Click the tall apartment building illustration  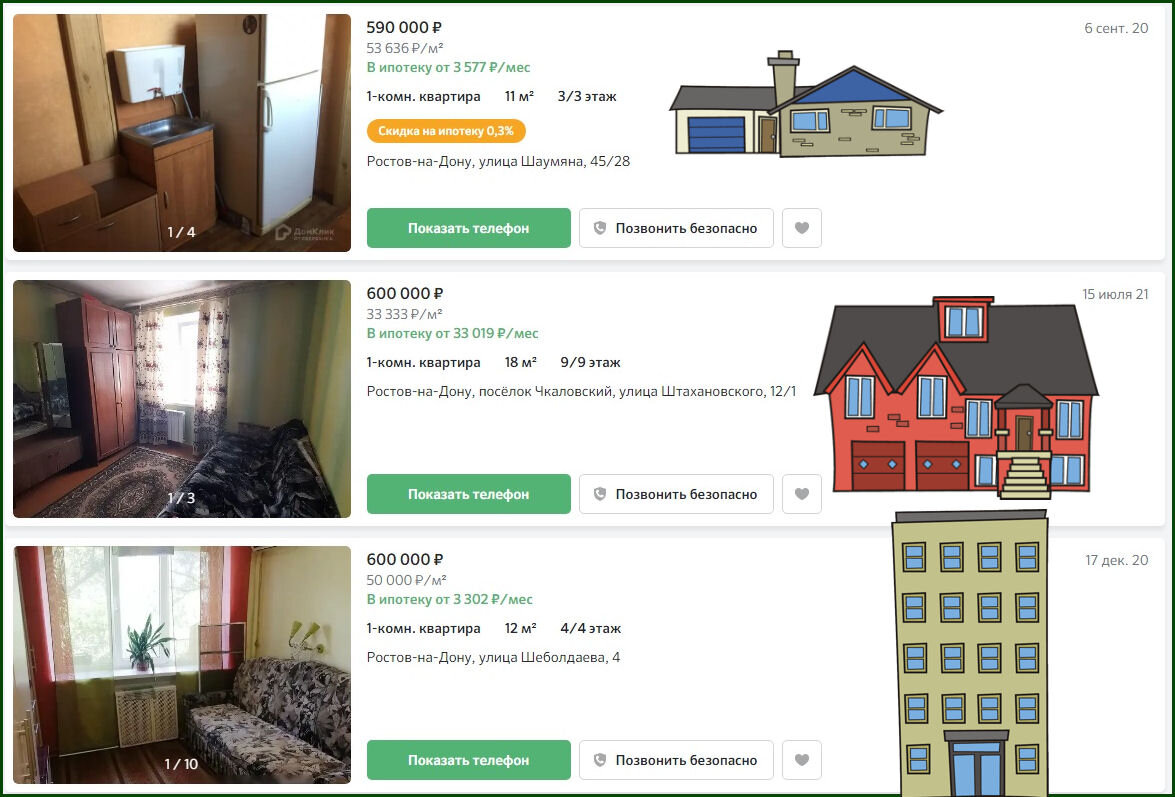click(970, 653)
